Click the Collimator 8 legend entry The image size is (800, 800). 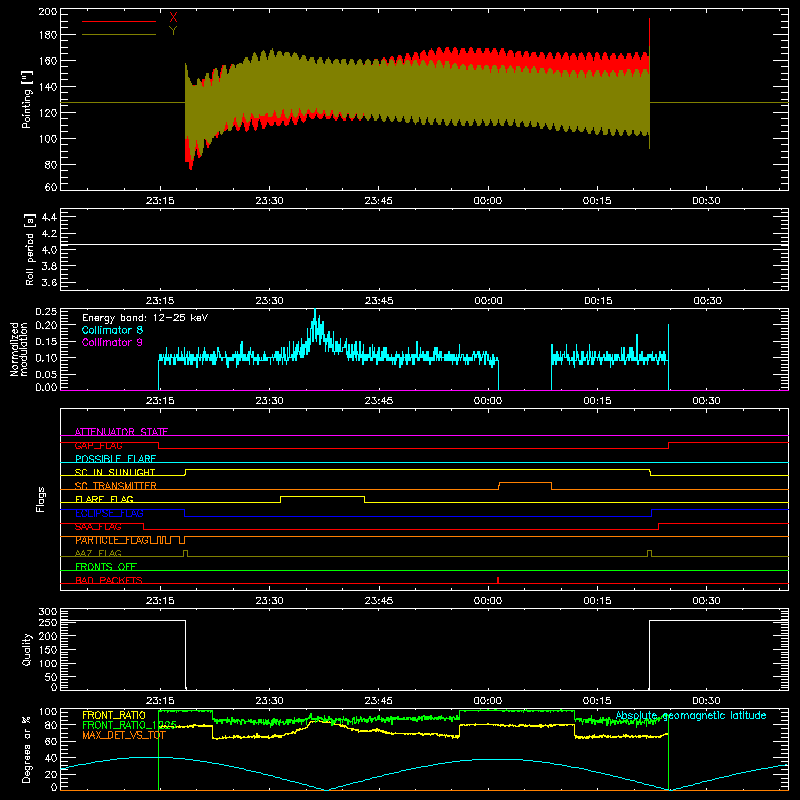[112, 330]
